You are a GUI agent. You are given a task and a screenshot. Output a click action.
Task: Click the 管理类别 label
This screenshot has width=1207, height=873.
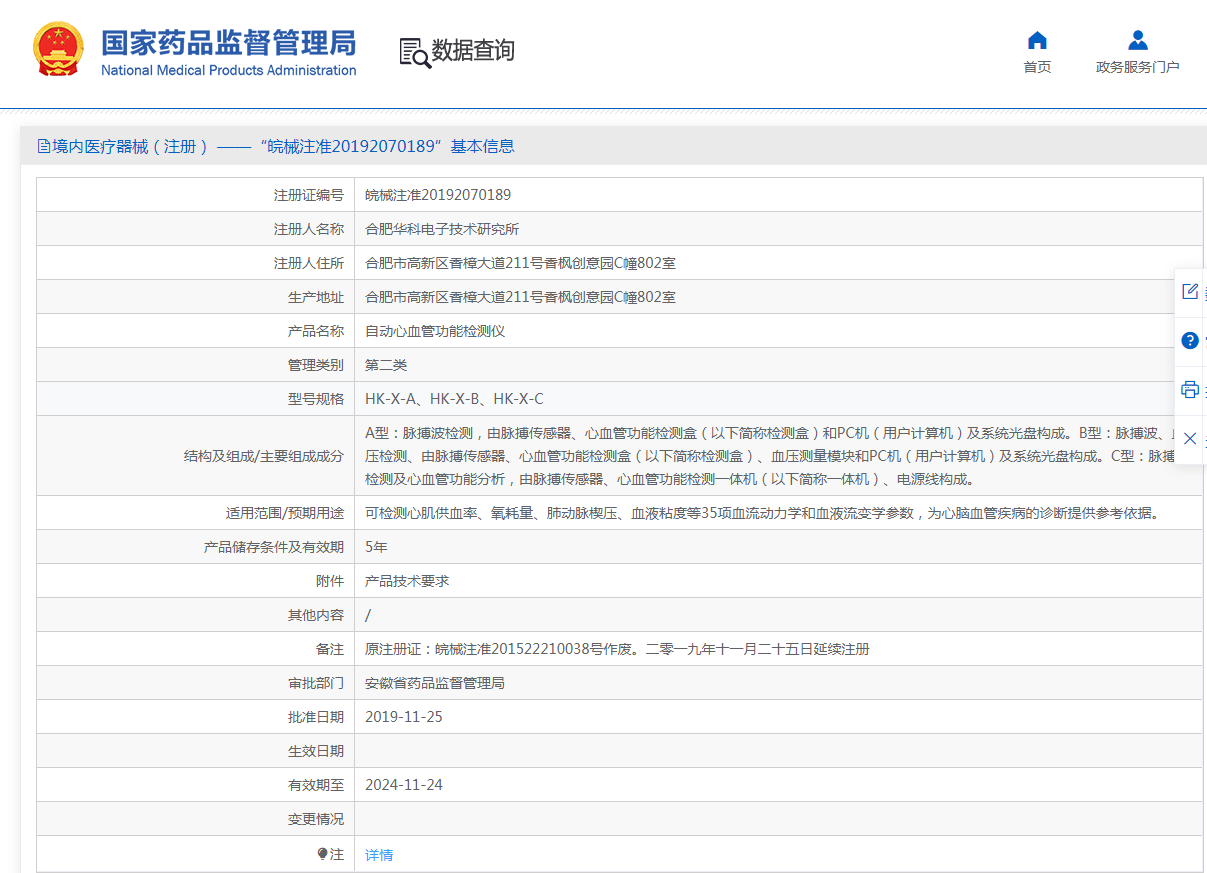pos(316,365)
